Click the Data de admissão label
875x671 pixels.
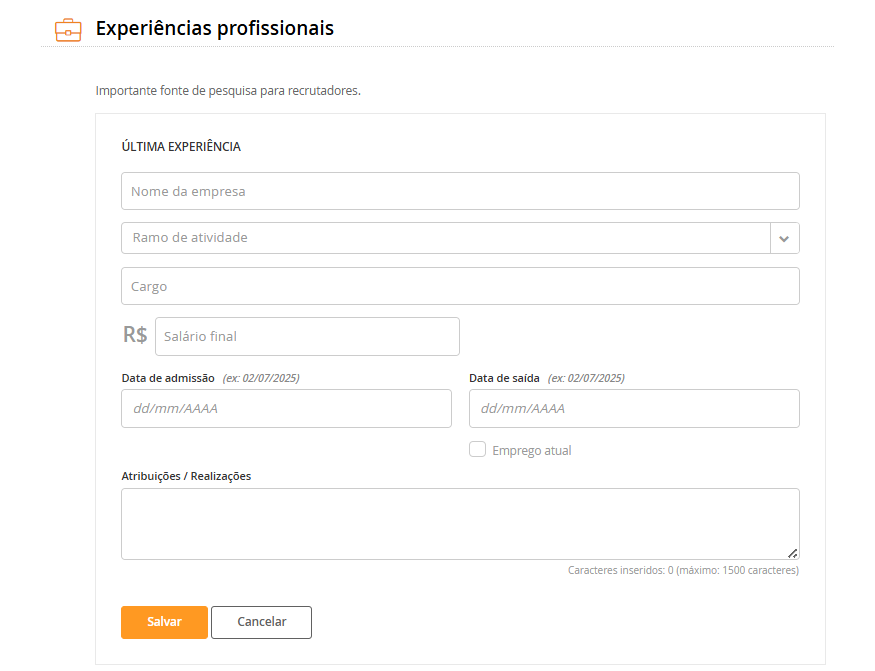point(168,378)
